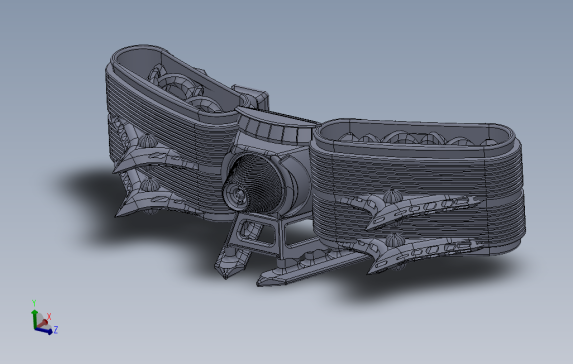573x364 pixels.
Task: Click the red X axis of the orientation triad
Action: pyautogui.click(x=42, y=323)
